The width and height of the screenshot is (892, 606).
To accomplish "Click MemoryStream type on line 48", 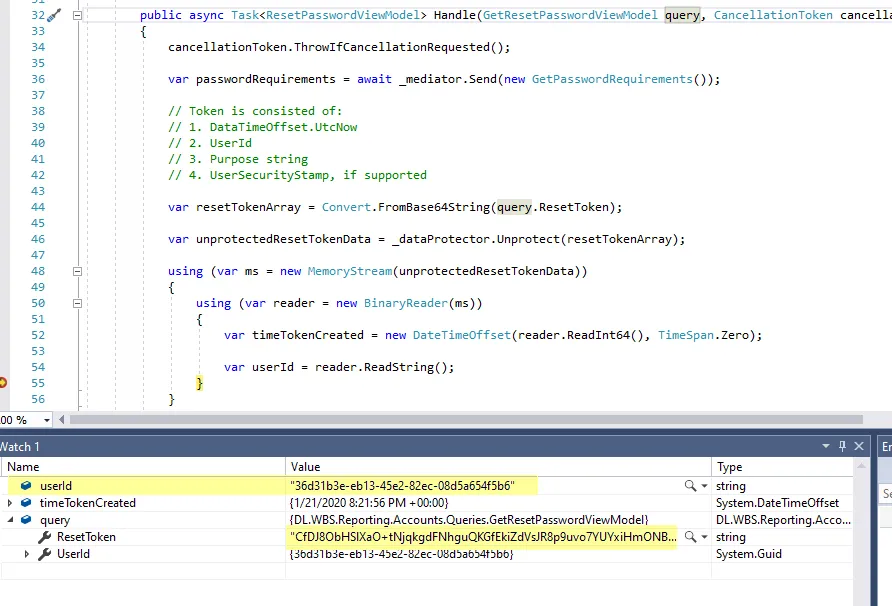I will click(x=350, y=271).
